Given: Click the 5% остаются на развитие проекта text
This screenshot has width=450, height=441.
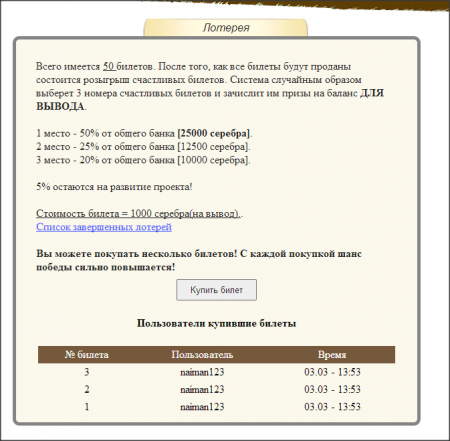Looking at the screenshot, I should tap(114, 187).
